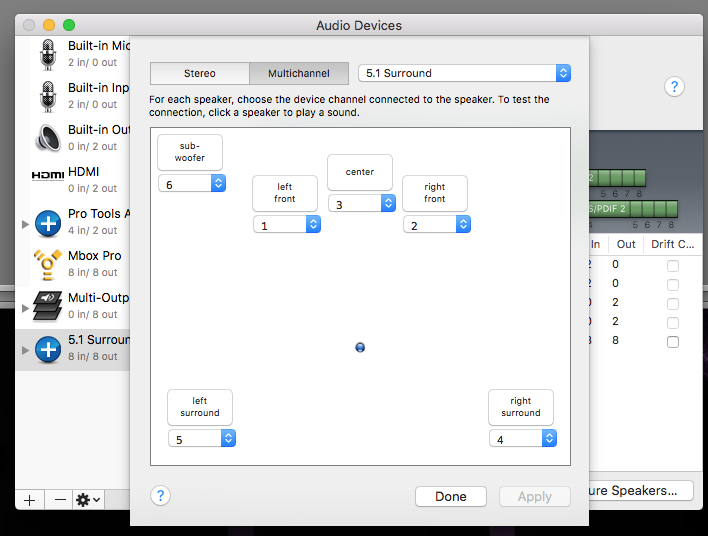The image size is (708, 536).
Task: Click the Built-in Microphone device icon
Action: (48, 54)
